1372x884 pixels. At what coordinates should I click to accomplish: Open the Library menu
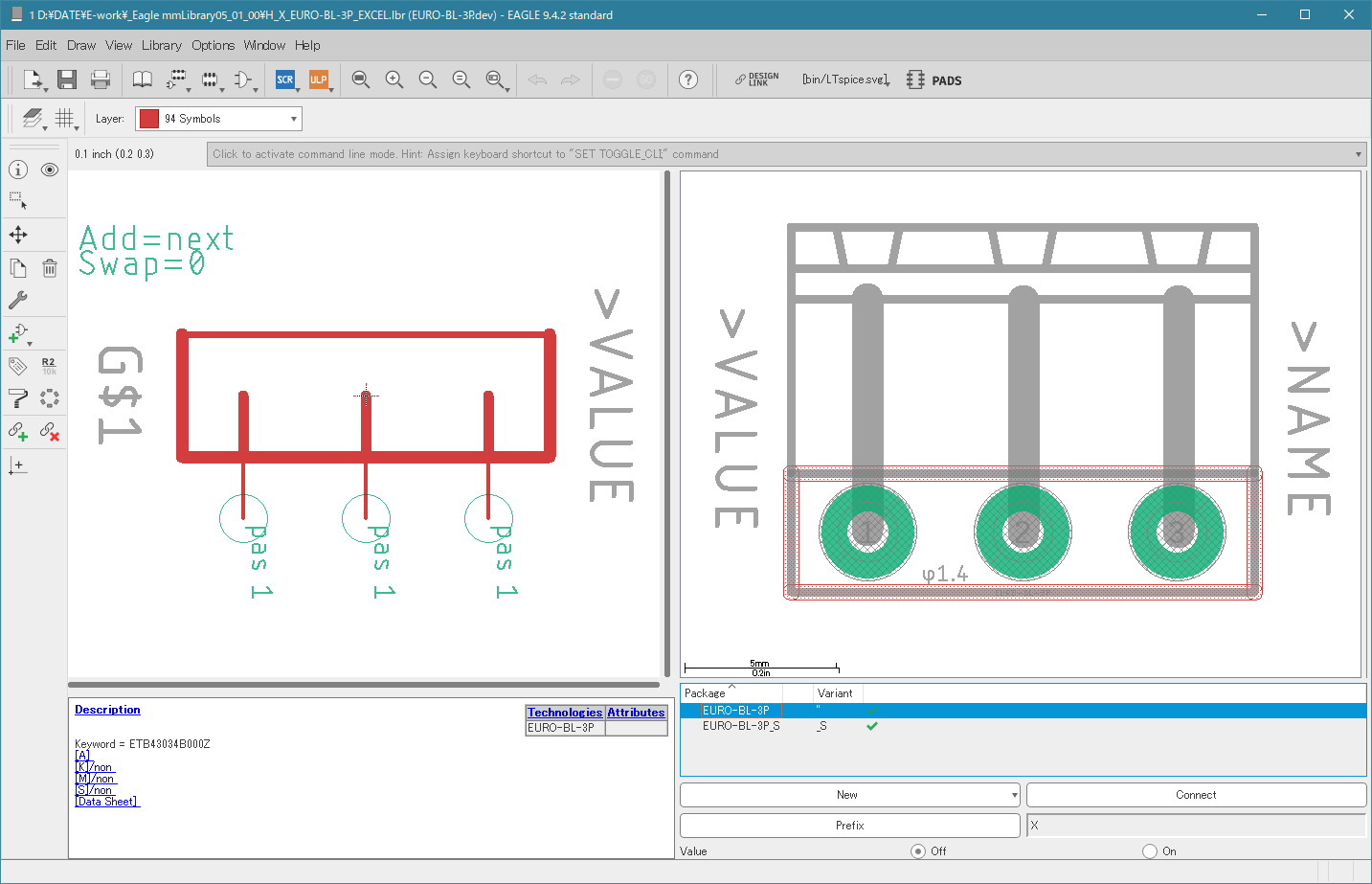pos(161,45)
